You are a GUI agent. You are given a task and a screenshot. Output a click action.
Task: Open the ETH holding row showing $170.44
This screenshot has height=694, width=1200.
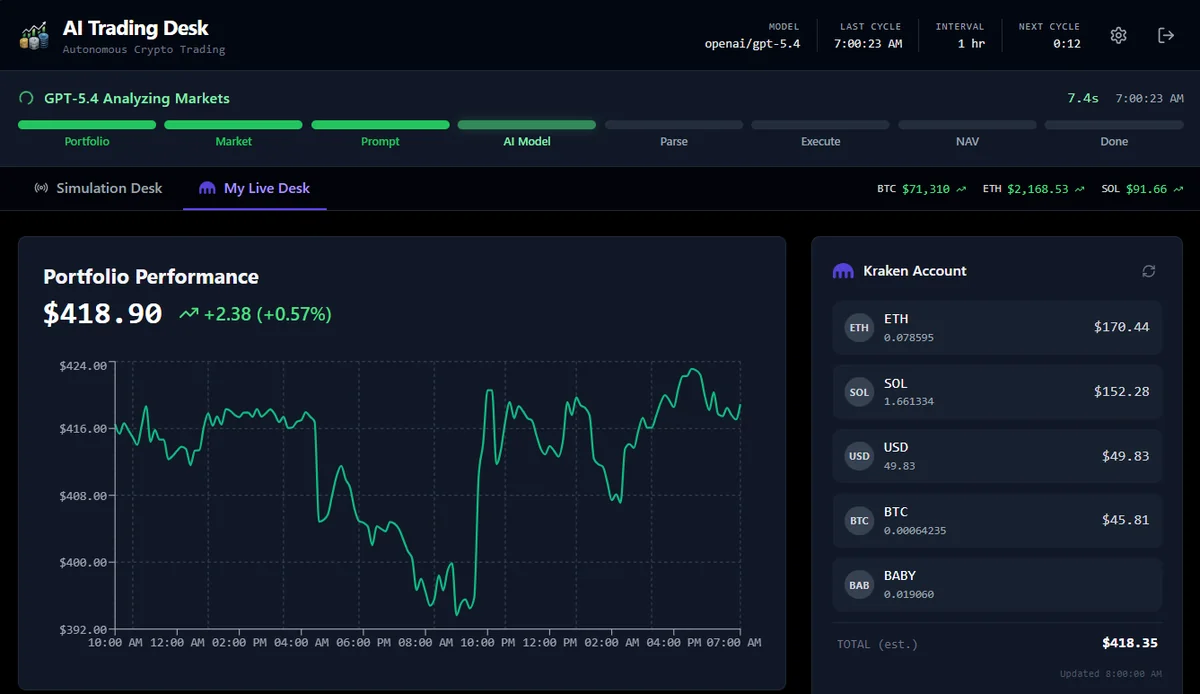point(997,328)
